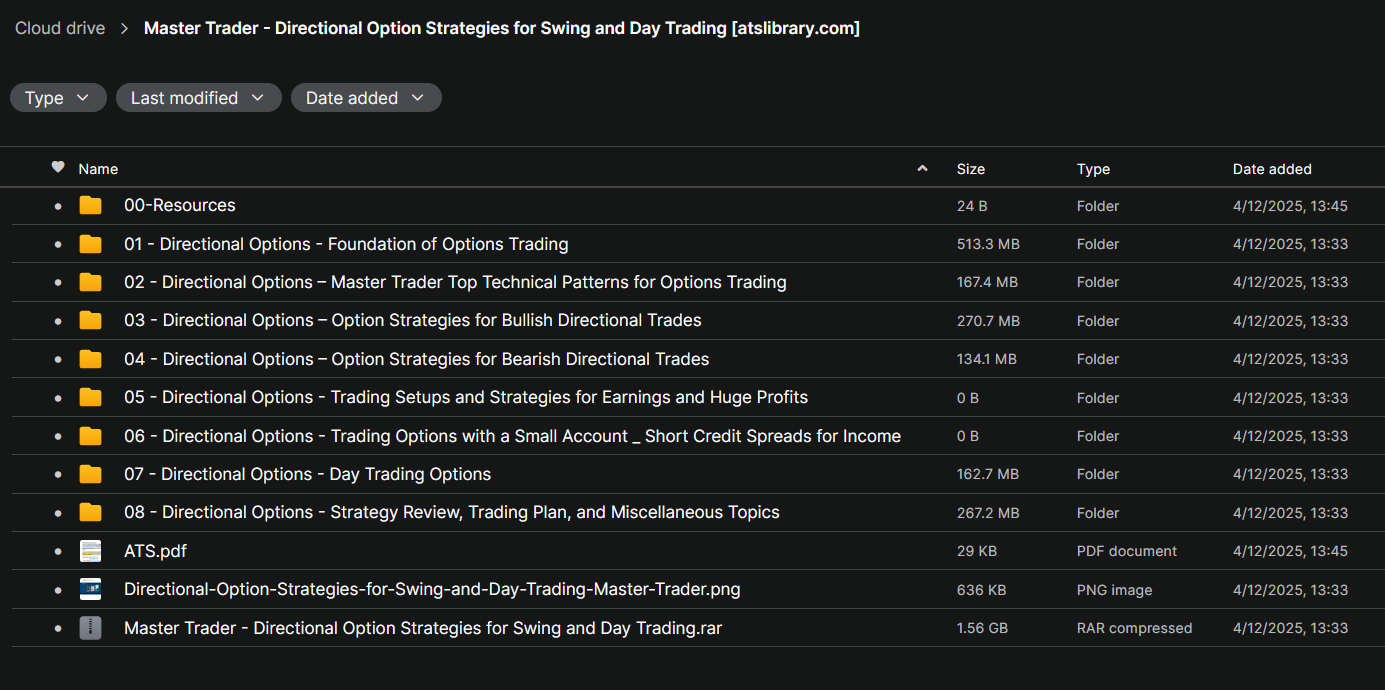Click the RAR compressed type label
Image resolution: width=1385 pixels, height=690 pixels.
(1135, 628)
